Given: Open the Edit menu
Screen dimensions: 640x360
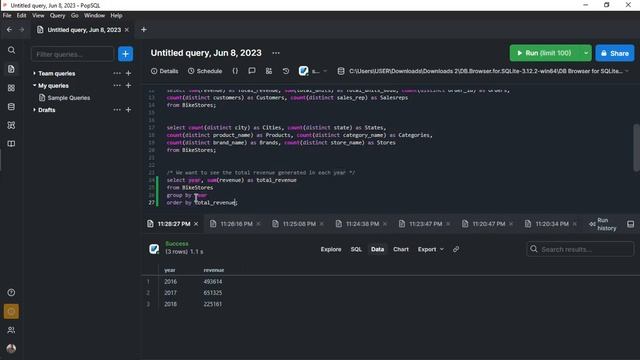Looking at the screenshot, I should 21,16.
